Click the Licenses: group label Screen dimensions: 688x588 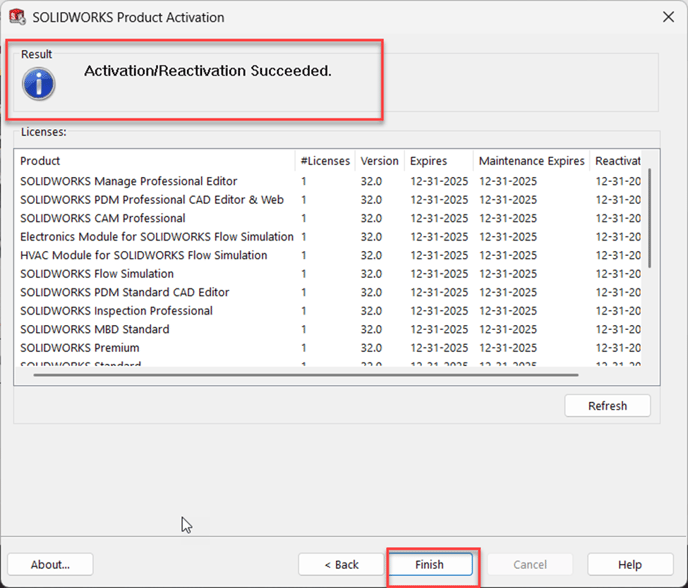pyautogui.click(x=43, y=132)
